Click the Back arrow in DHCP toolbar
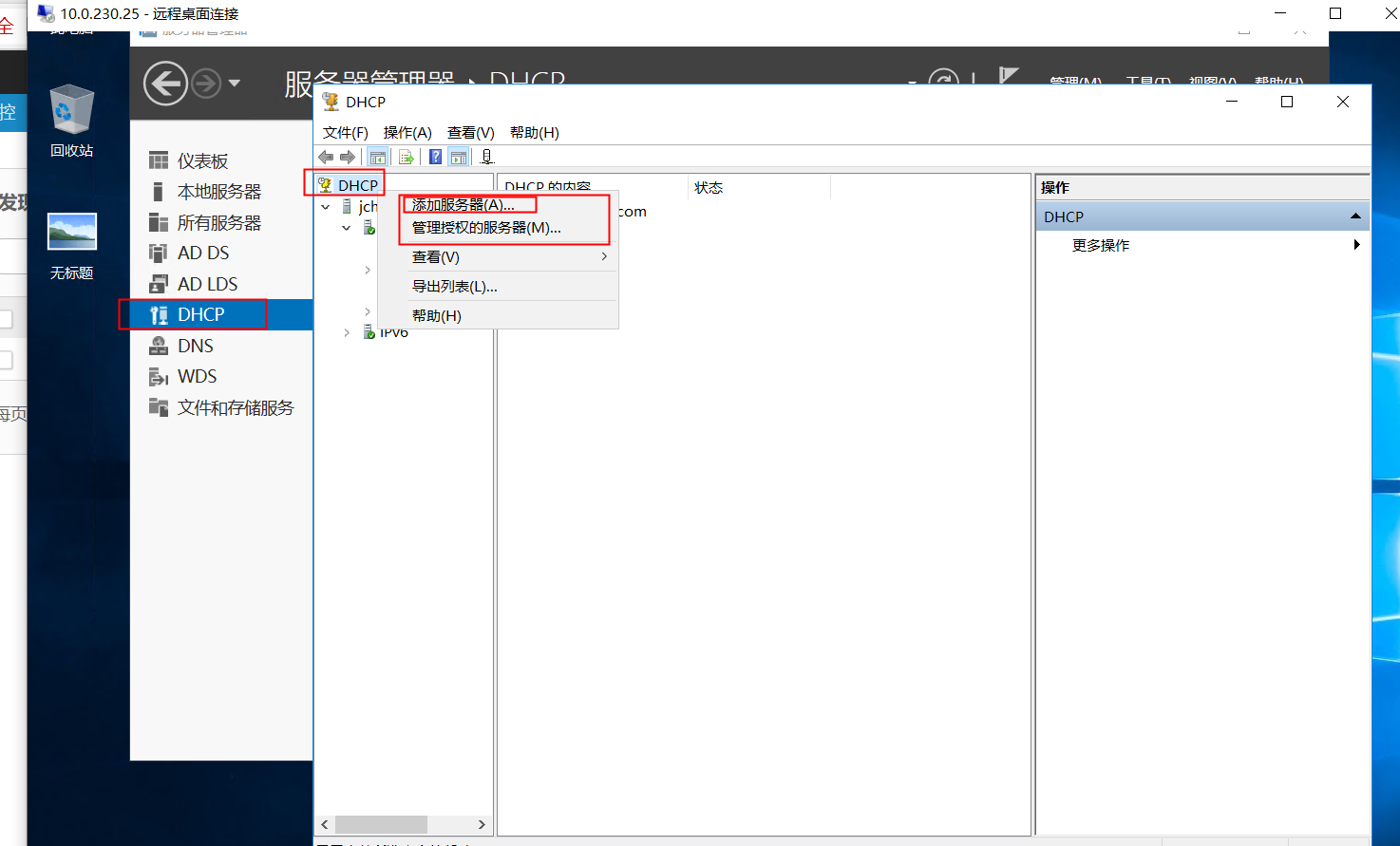Image resolution: width=1400 pixels, height=846 pixels. (x=326, y=157)
